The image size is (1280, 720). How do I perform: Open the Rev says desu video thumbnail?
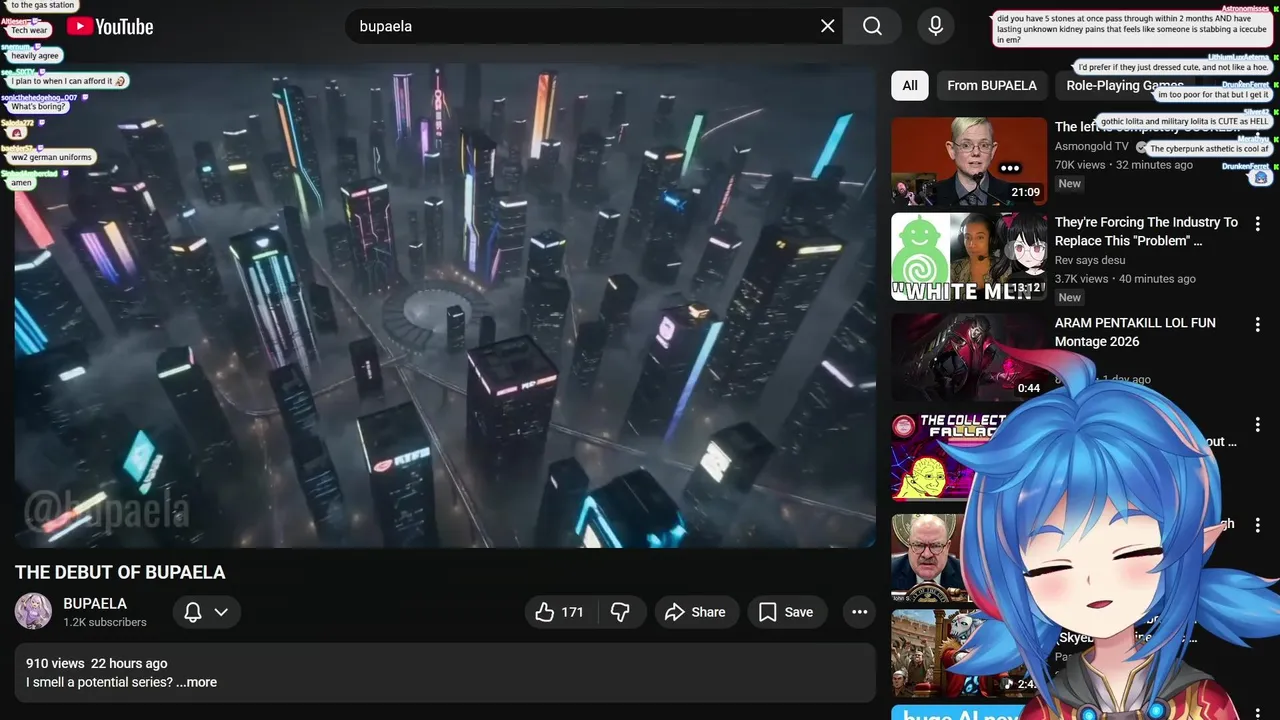click(x=969, y=257)
